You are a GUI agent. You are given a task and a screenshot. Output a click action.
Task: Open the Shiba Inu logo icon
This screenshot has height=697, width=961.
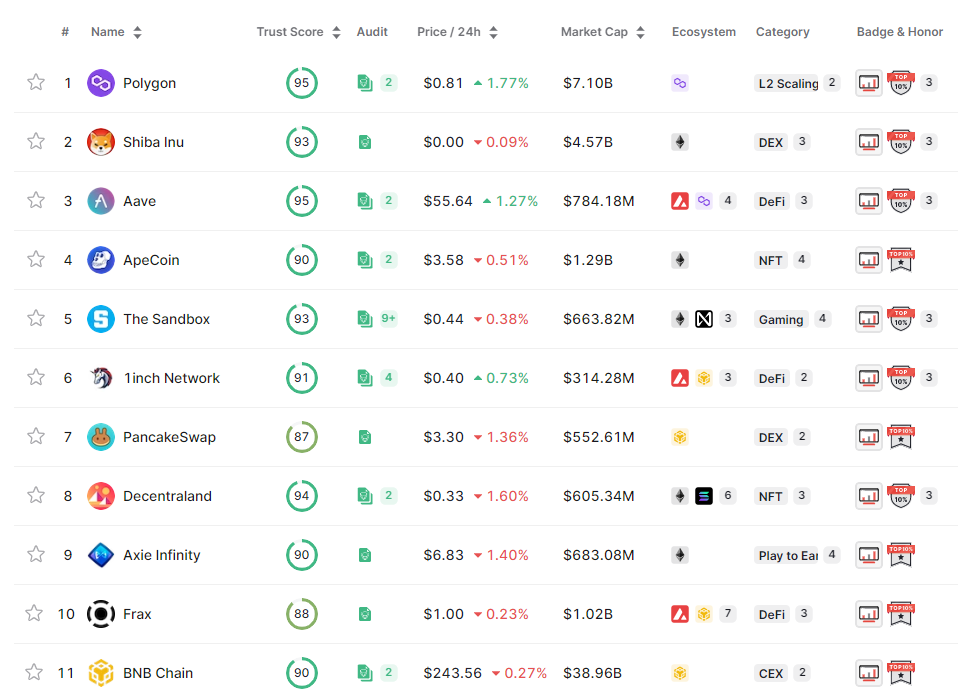101,142
